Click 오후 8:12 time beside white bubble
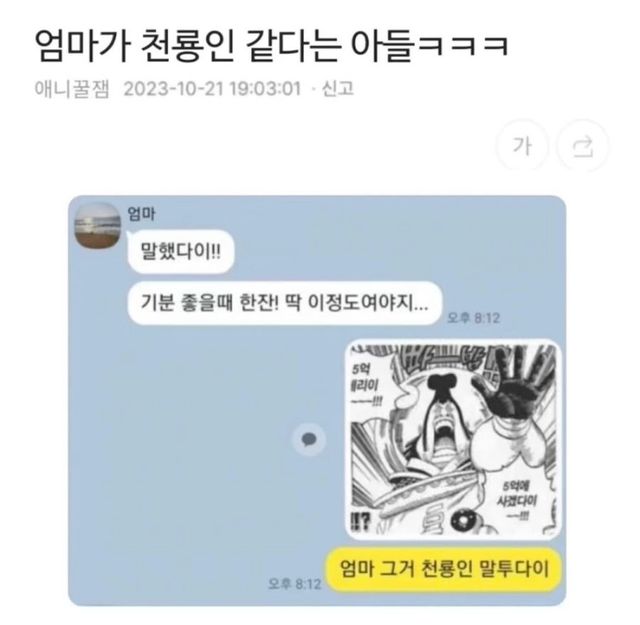The image size is (640, 625). pos(473,318)
